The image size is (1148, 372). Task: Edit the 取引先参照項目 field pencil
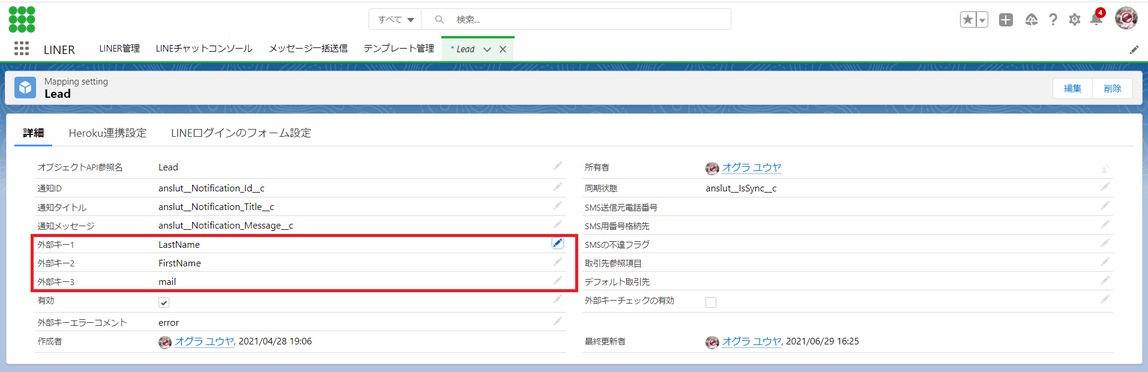pyautogui.click(x=1105, y=262)
